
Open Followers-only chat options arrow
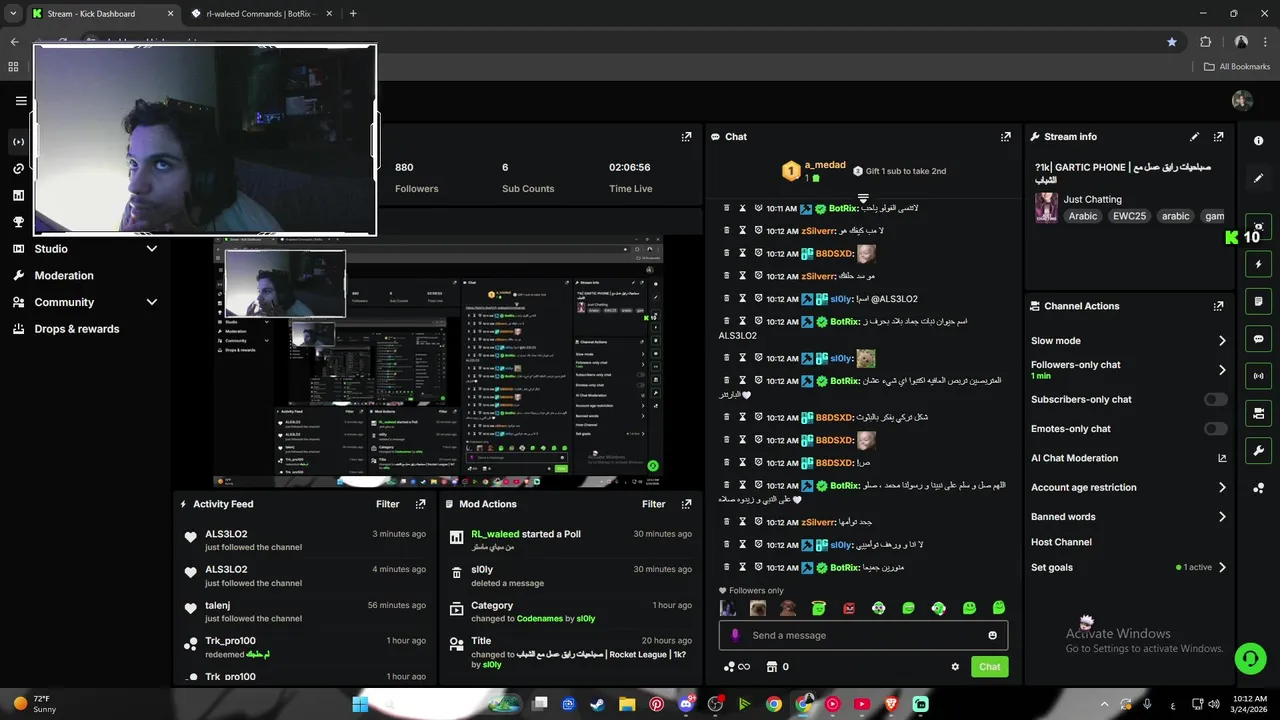pos(1222,370)
